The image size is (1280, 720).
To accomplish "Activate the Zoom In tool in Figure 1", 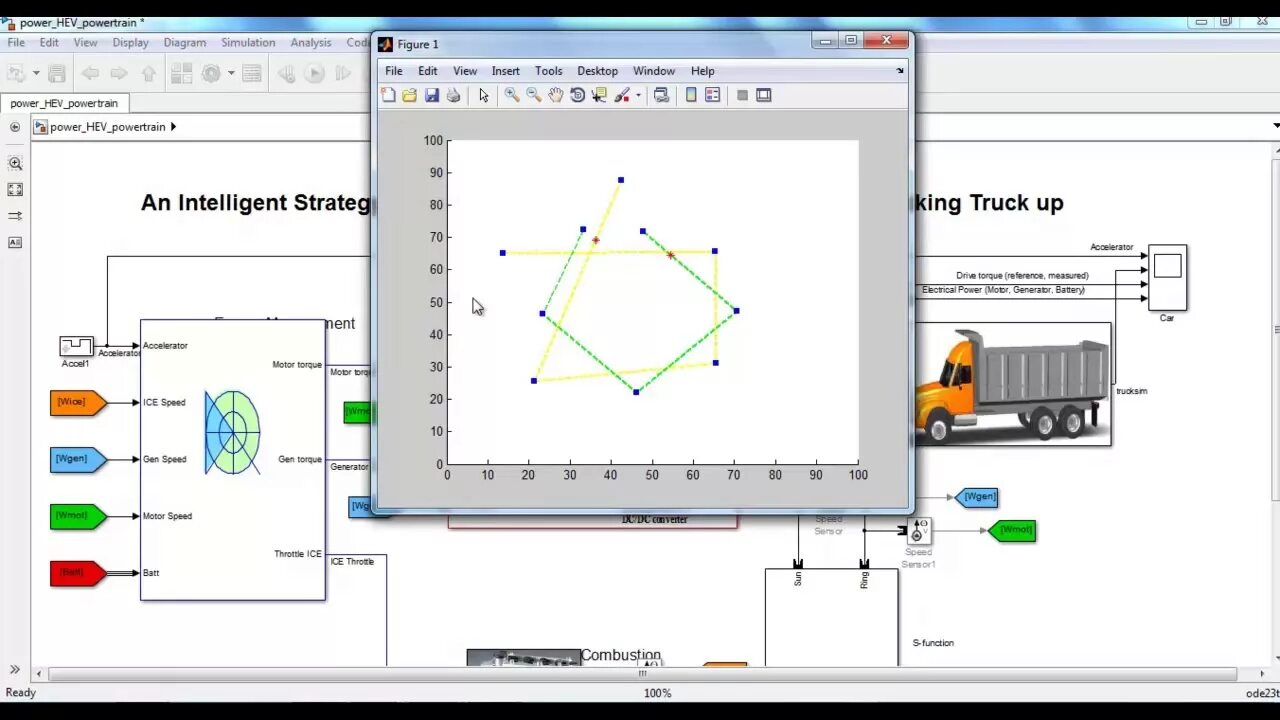I will 511,95.
